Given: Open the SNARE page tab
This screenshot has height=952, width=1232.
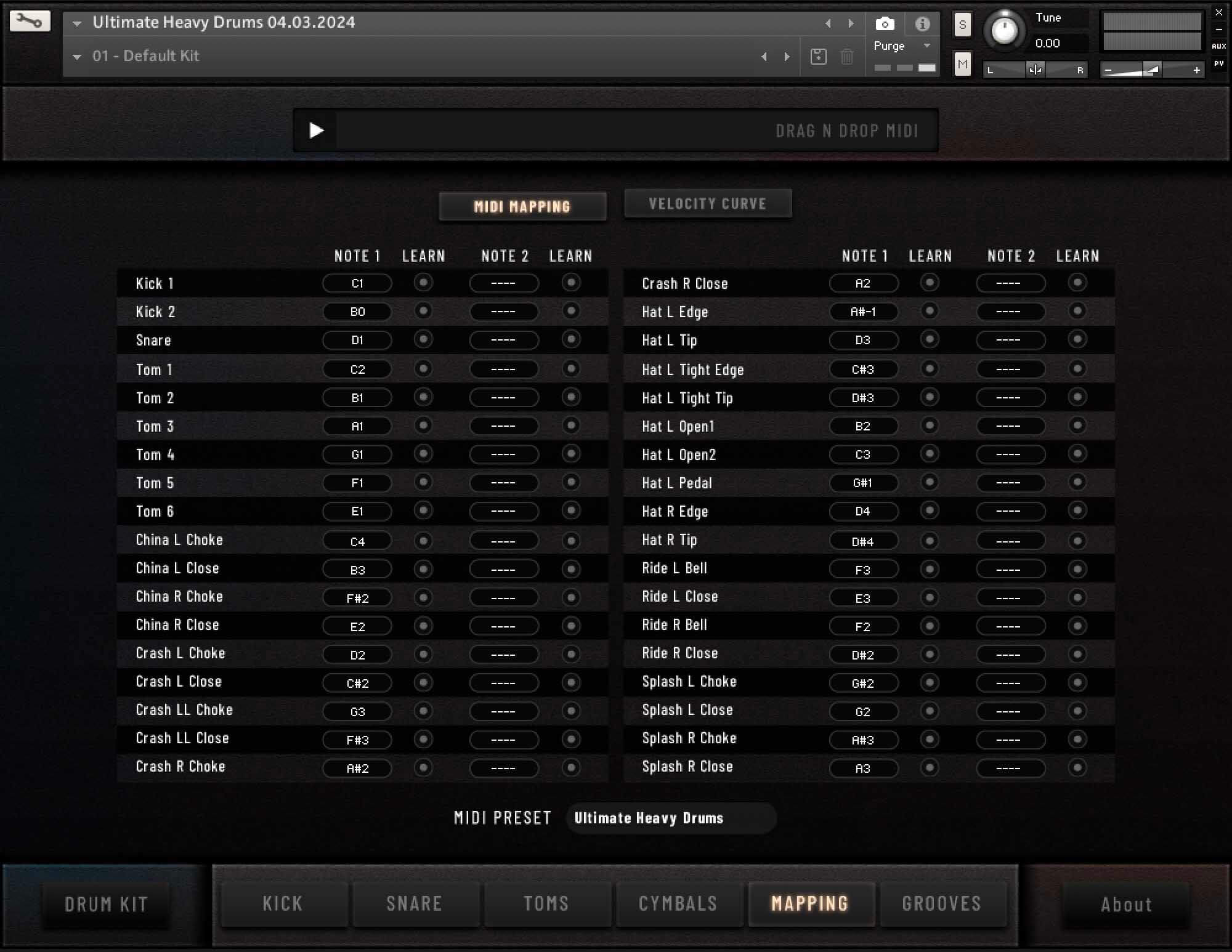Looking at the screenshot, I should pos(415,903).
